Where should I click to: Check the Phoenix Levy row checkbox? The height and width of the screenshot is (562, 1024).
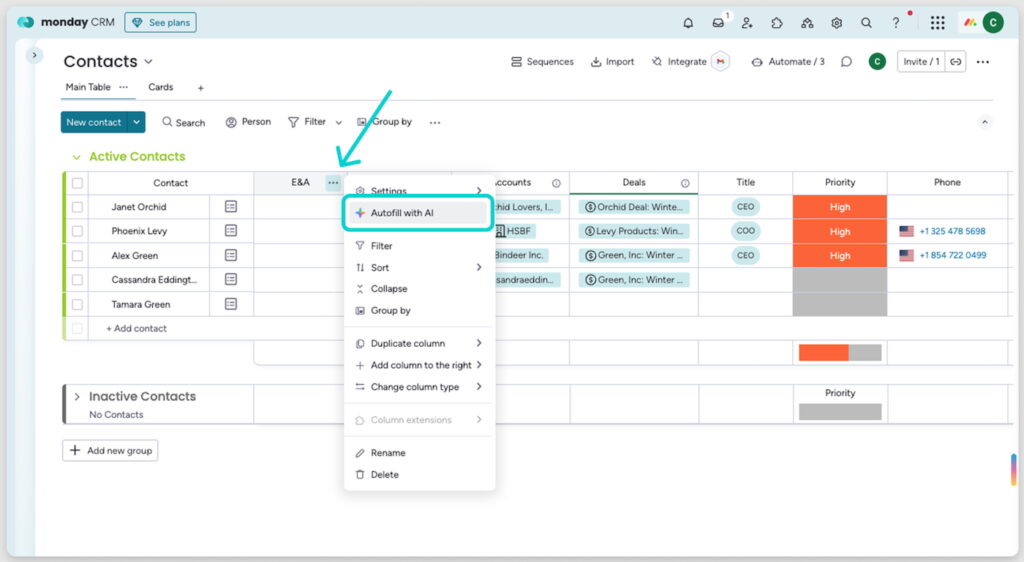pos(77,231)
